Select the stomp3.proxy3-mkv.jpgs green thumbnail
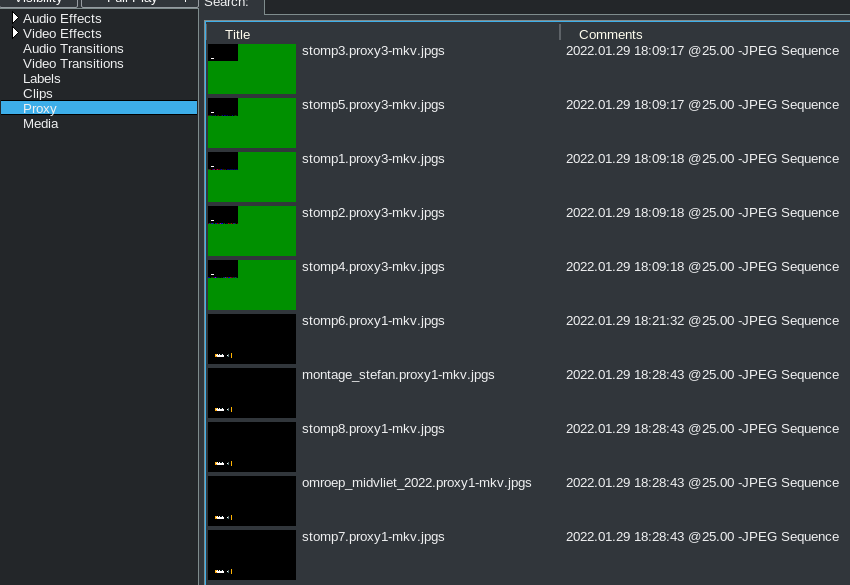850x585 pixels. pyautogui.click(x=252, y=69)
